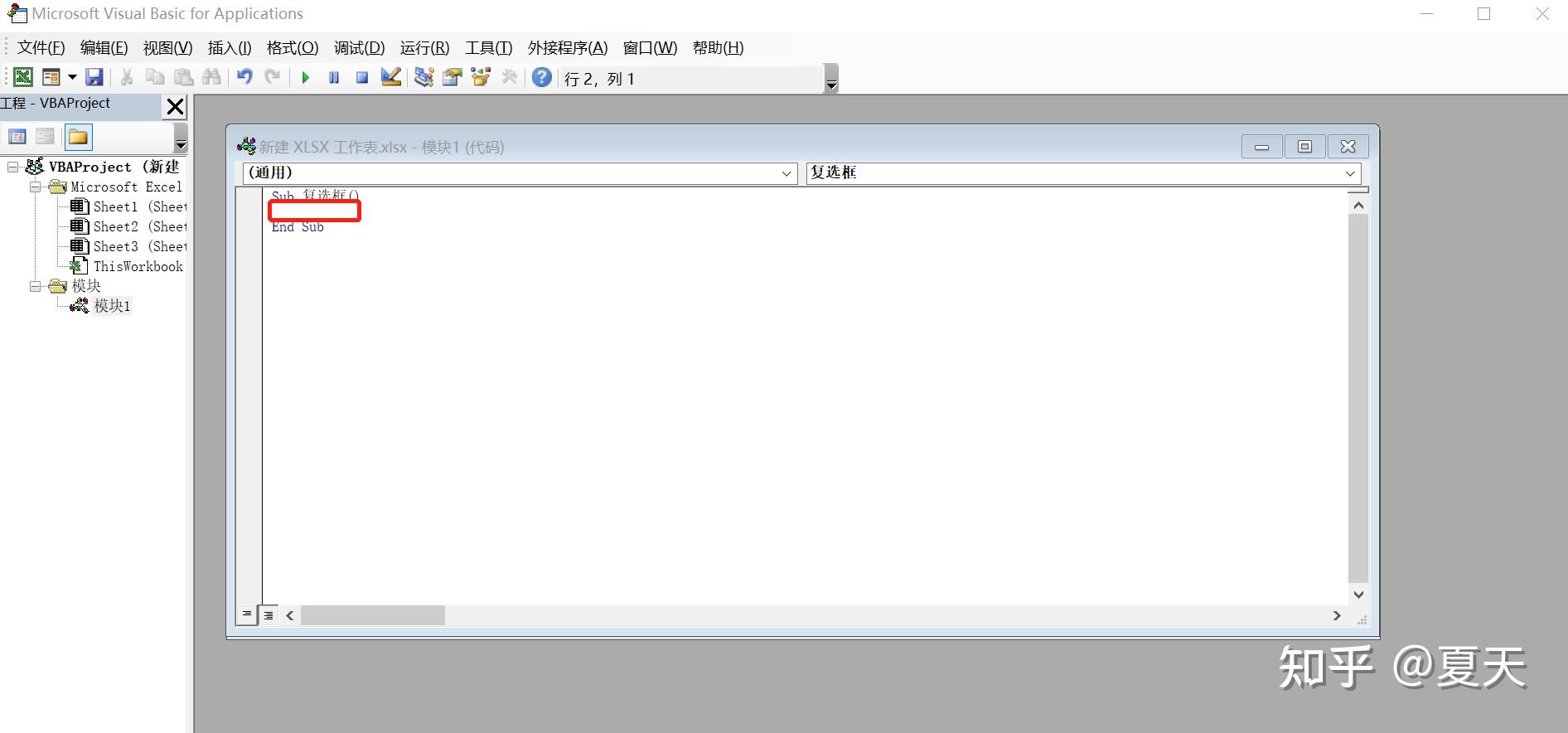Select ThisWorkbook in project tree
This screenshot has width=1568, height=733.
tap(138, 266)
